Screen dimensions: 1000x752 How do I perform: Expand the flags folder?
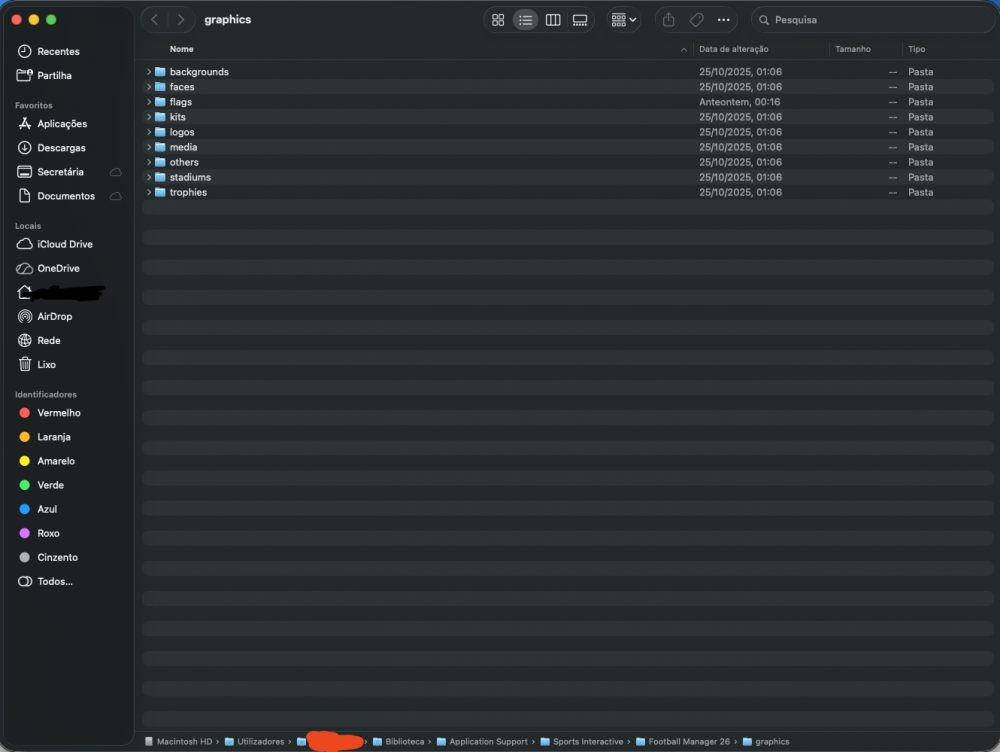pos(149,102)
